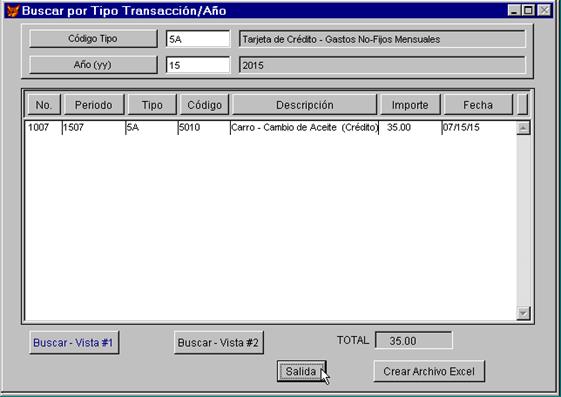Edit the 5A code type input field
The width and height of the screenshot is (561, 397).
[198, 39]
